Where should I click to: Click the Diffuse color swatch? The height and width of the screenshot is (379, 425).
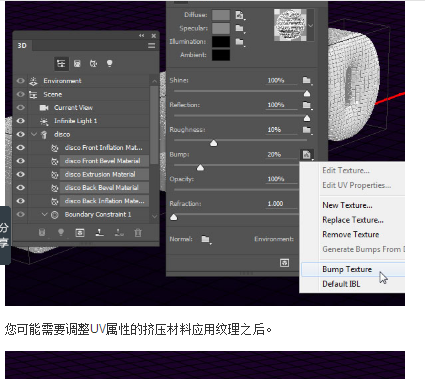(221, 15)
